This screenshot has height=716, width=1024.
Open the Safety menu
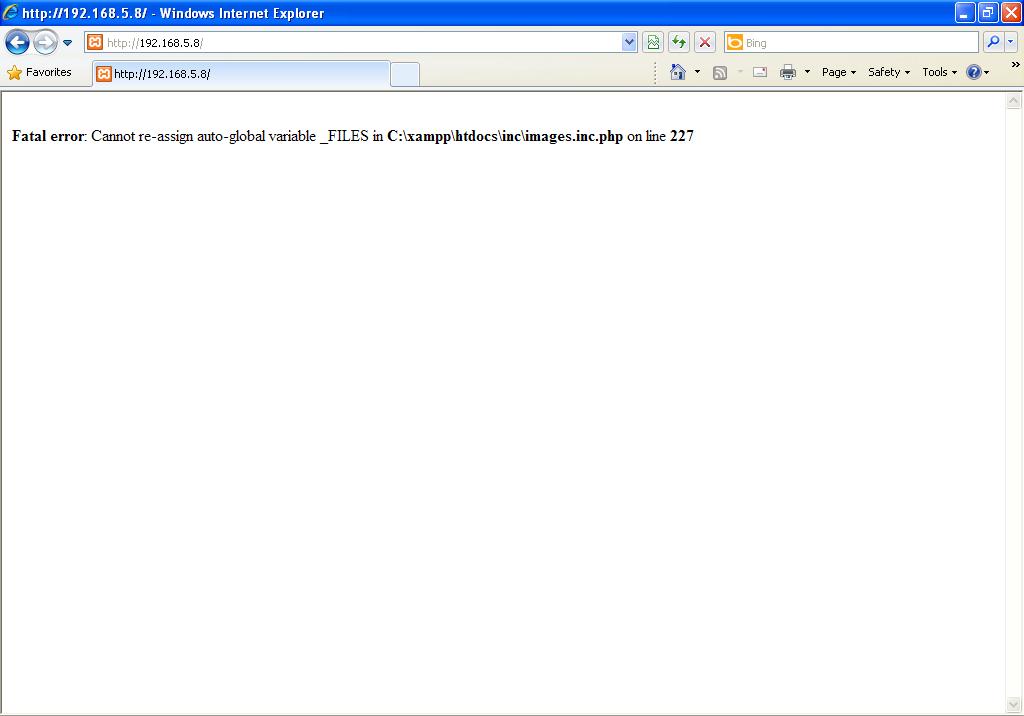click(x=889, y=73)
